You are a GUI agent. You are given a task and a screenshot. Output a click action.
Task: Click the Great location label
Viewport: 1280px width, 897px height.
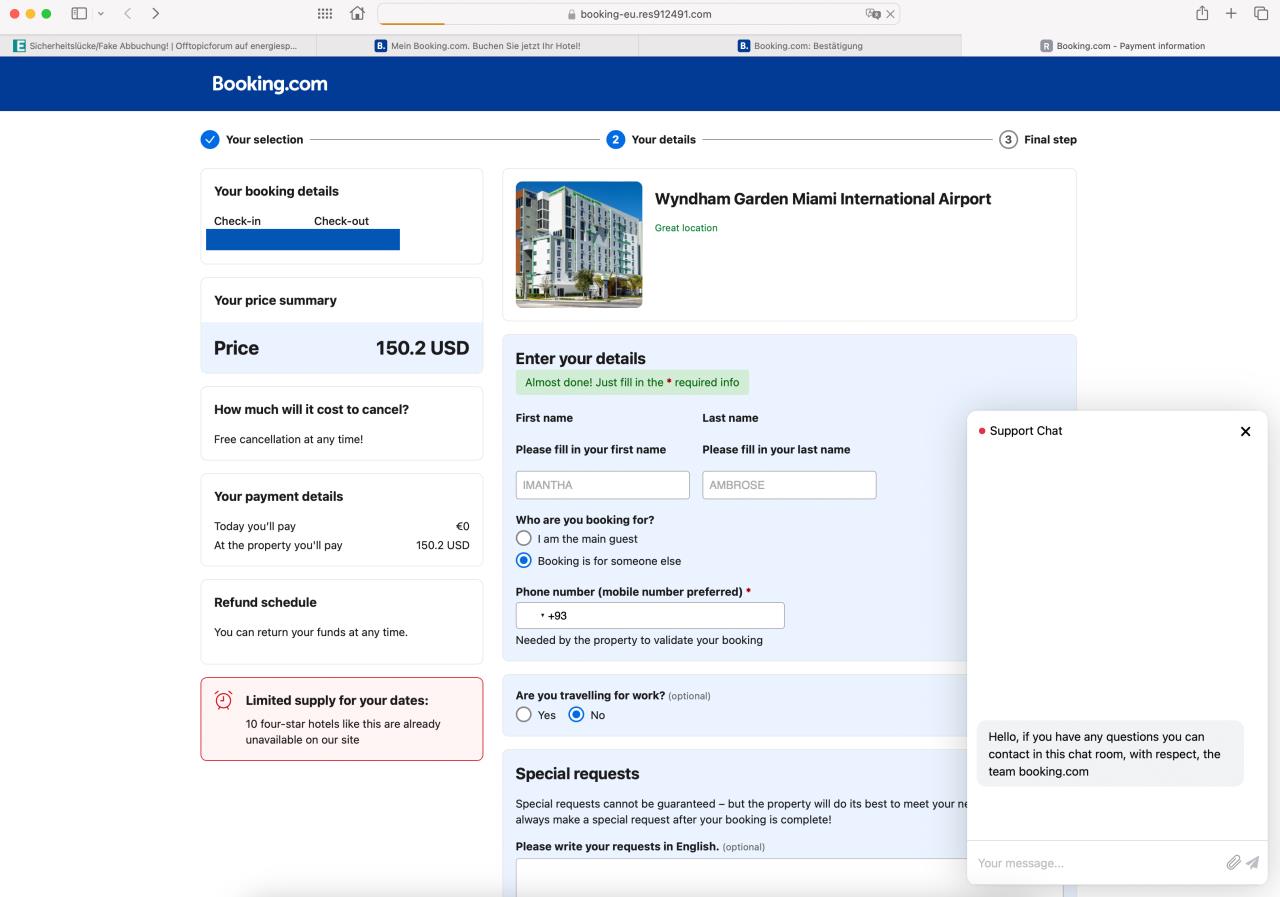tap(686, 228)
